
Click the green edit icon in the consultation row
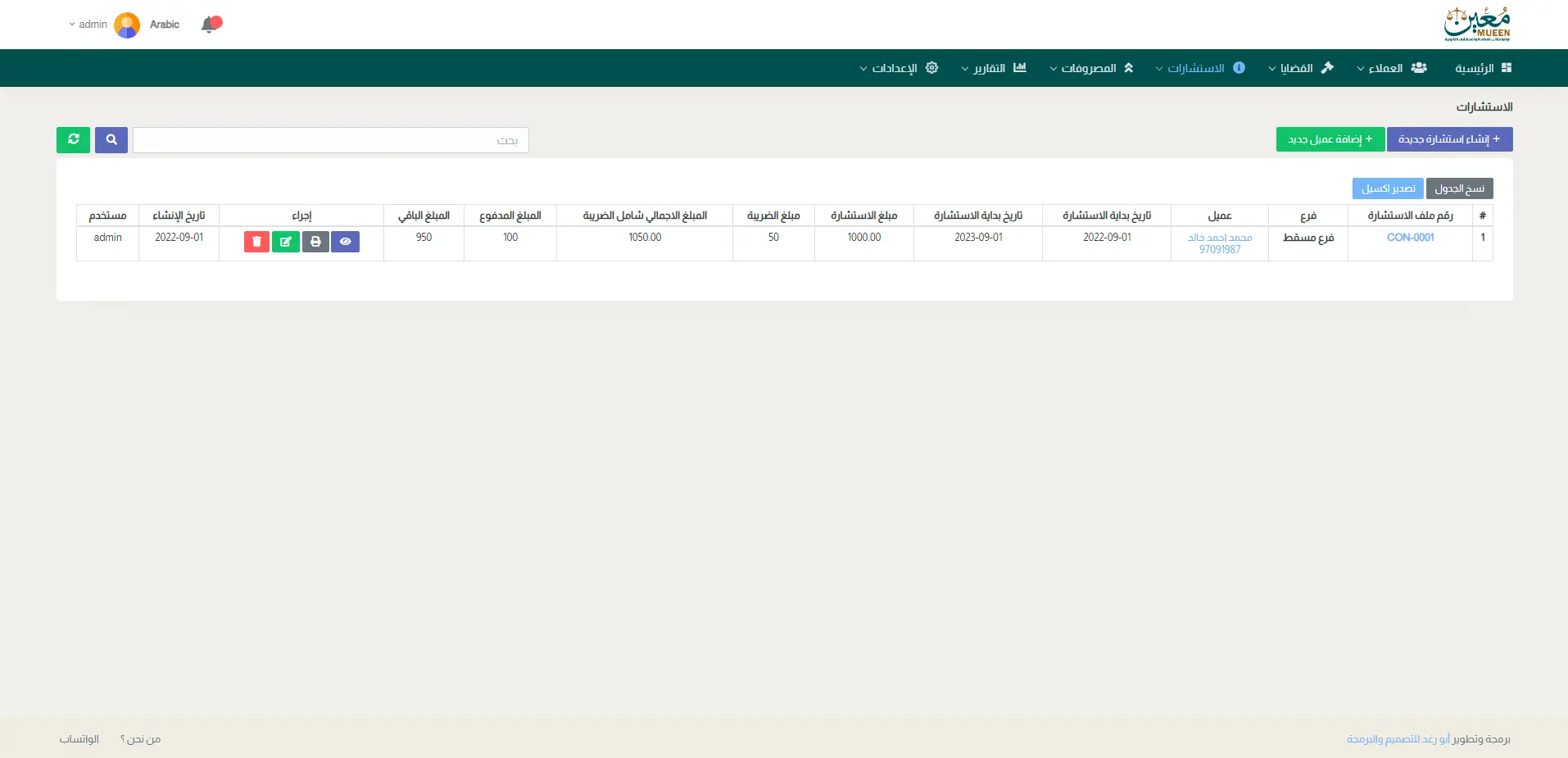click(286, 242)
